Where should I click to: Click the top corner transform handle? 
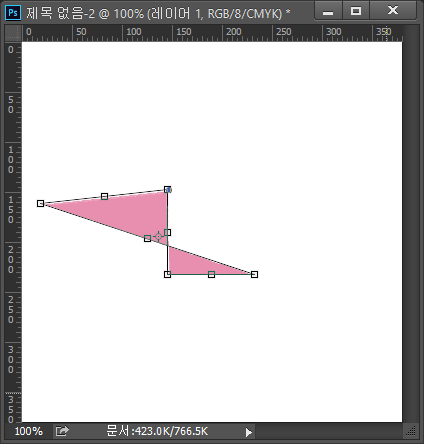168,190
